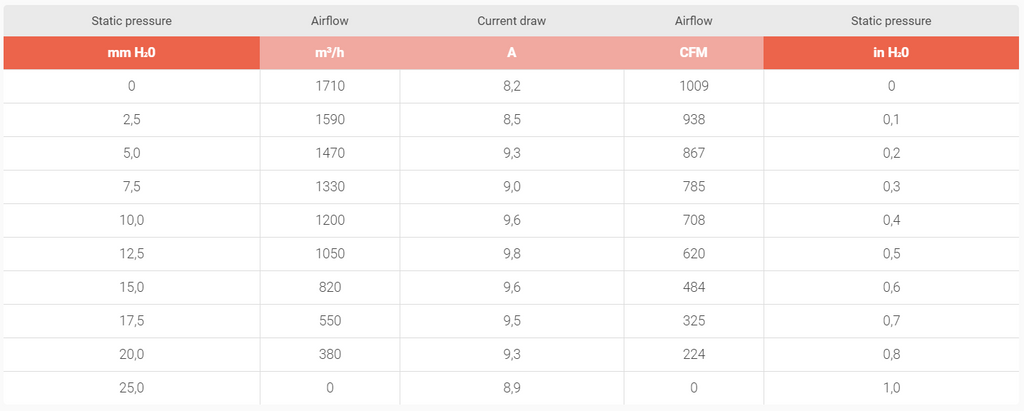Select static pressure cell 5,0
This screenshot has width=1024, height=411.
click(131, 154)
